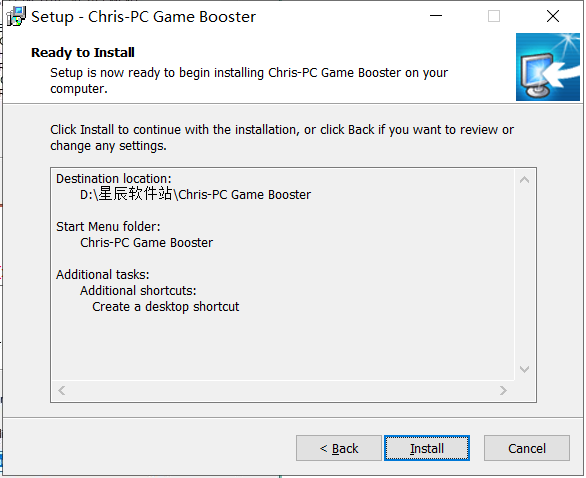Go back with the Back button
This screenshot has height=478, width=586.
339,448
